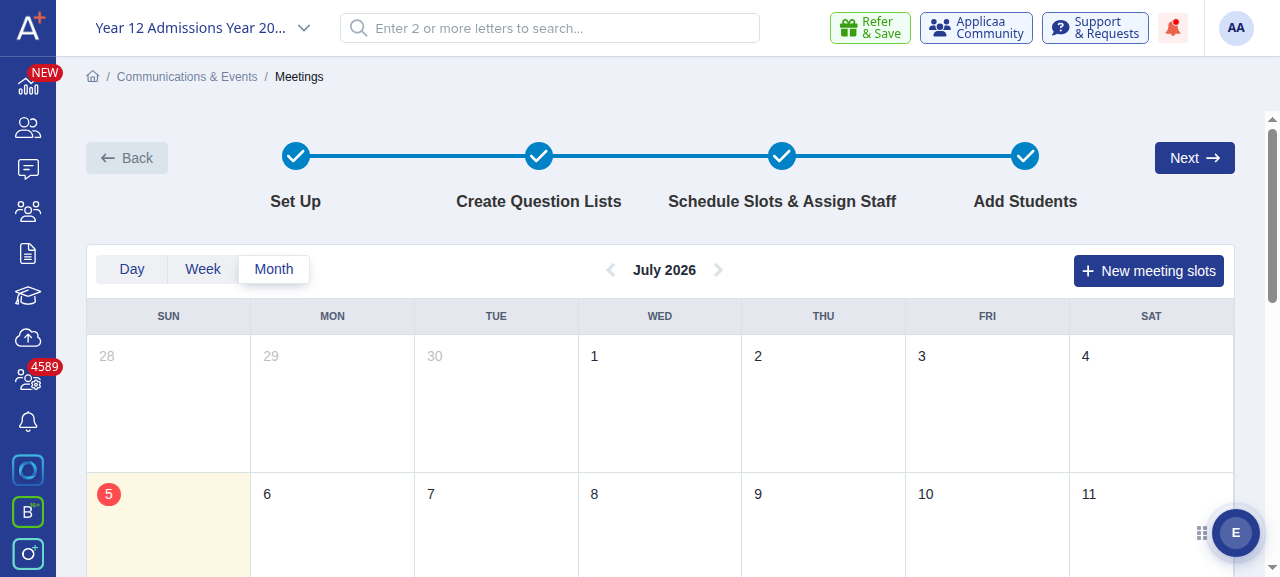The height and width of the screenshot is (577, 1280).
Task: Open the graduation cap sidebar icon
Action: click(28, 296)
